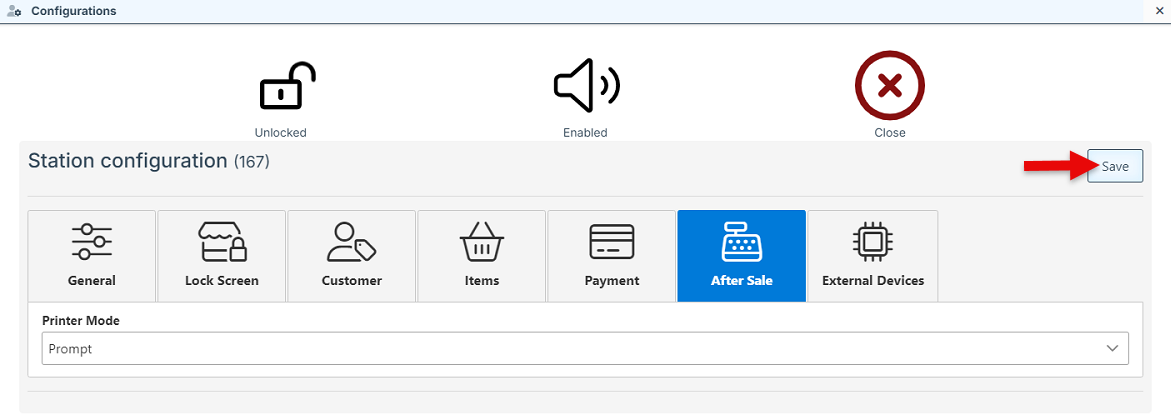Select the Items shopping basket icon
This screenshot has height=420, width=1171.
482,242
